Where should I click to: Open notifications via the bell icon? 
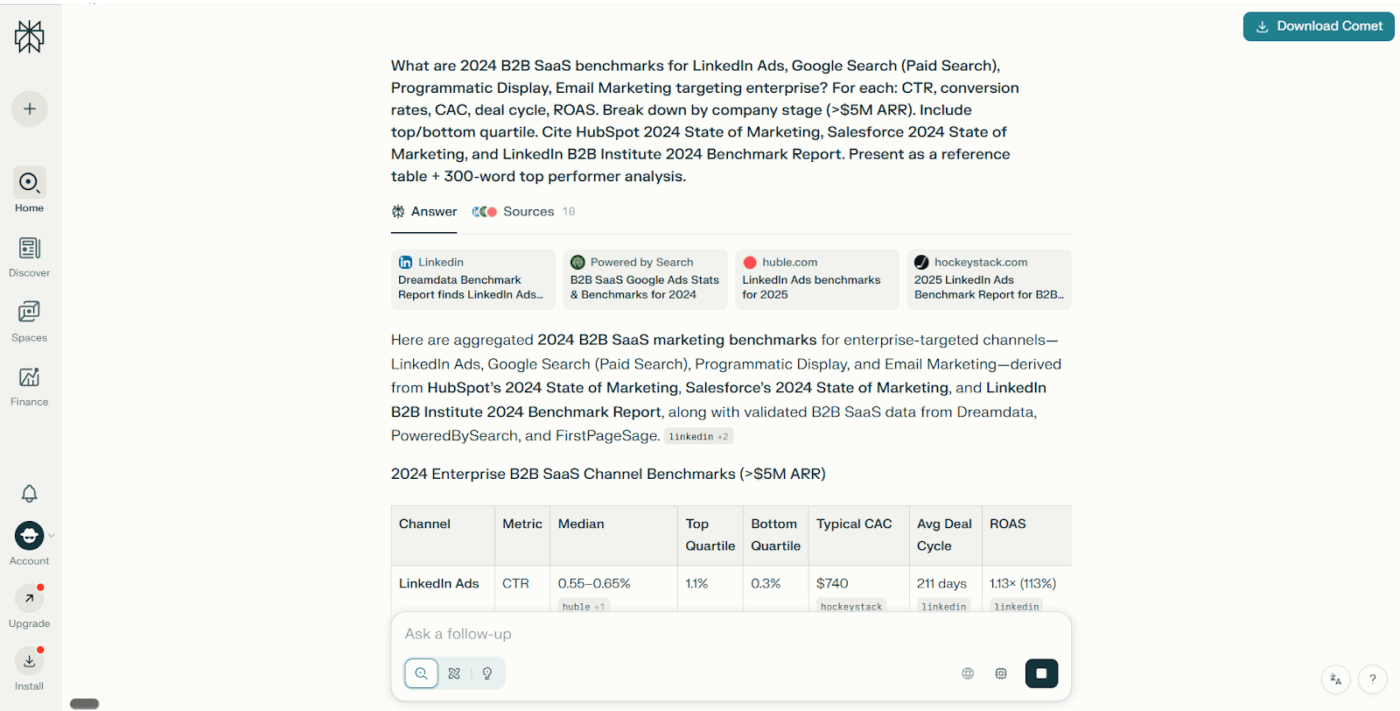pos(29,493)
